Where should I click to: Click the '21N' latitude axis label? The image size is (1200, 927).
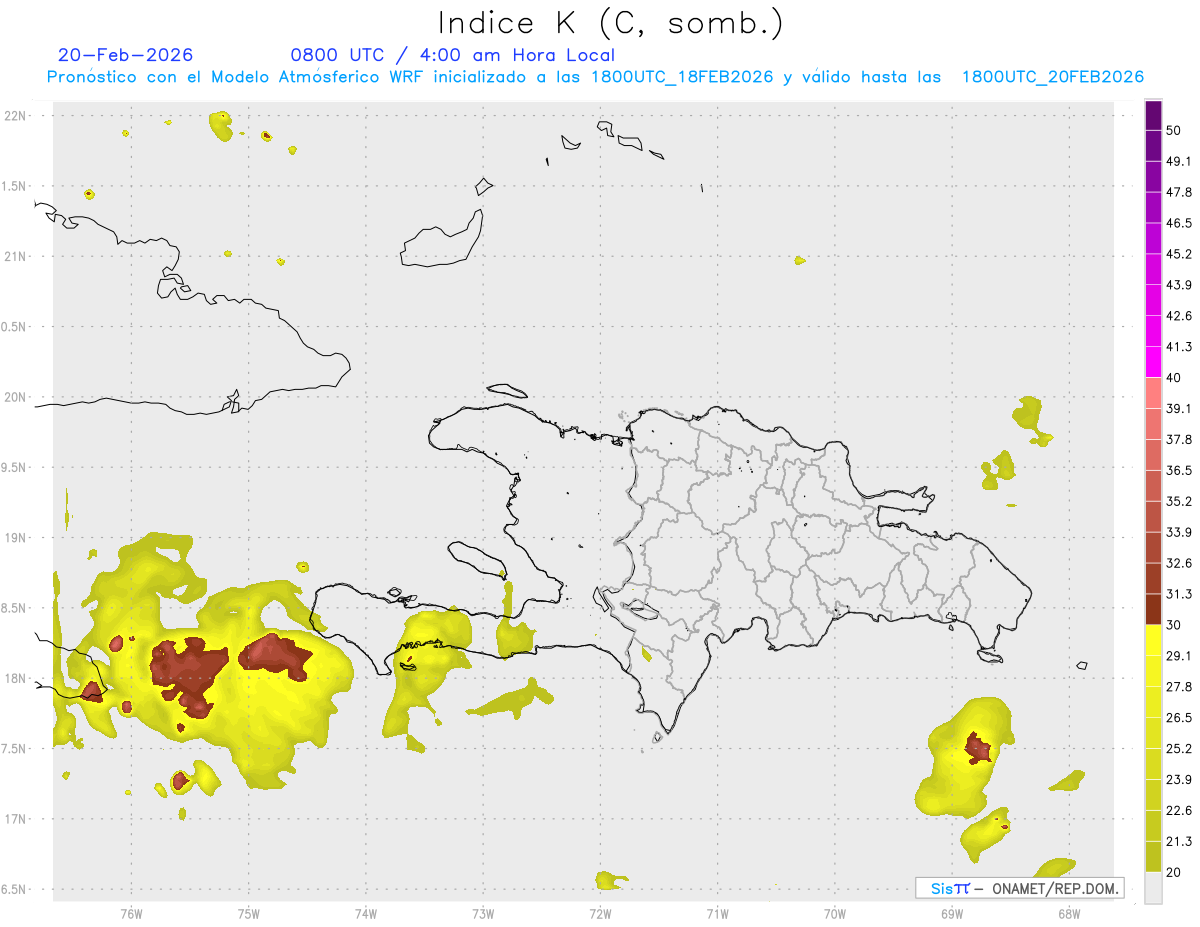17,256
